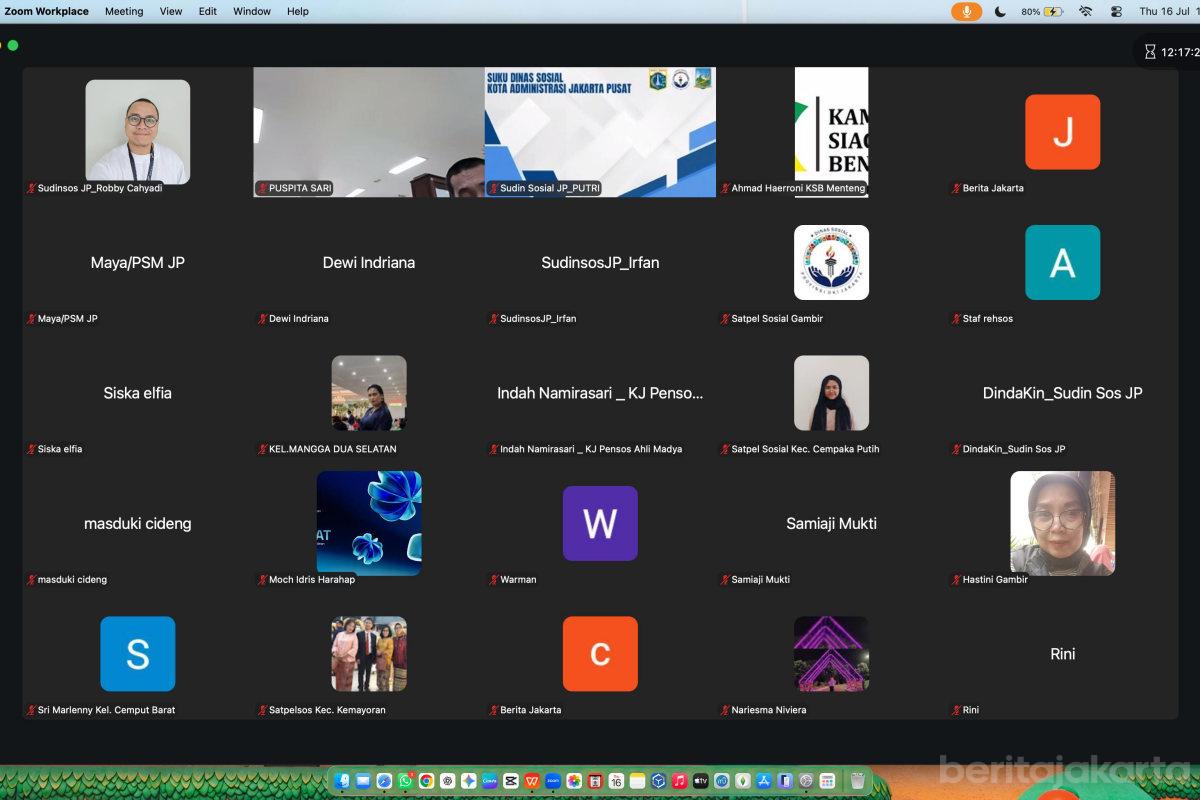Open the App Store dock icon
Viewport: 1200px width, 800px height.
click(763, 780)
